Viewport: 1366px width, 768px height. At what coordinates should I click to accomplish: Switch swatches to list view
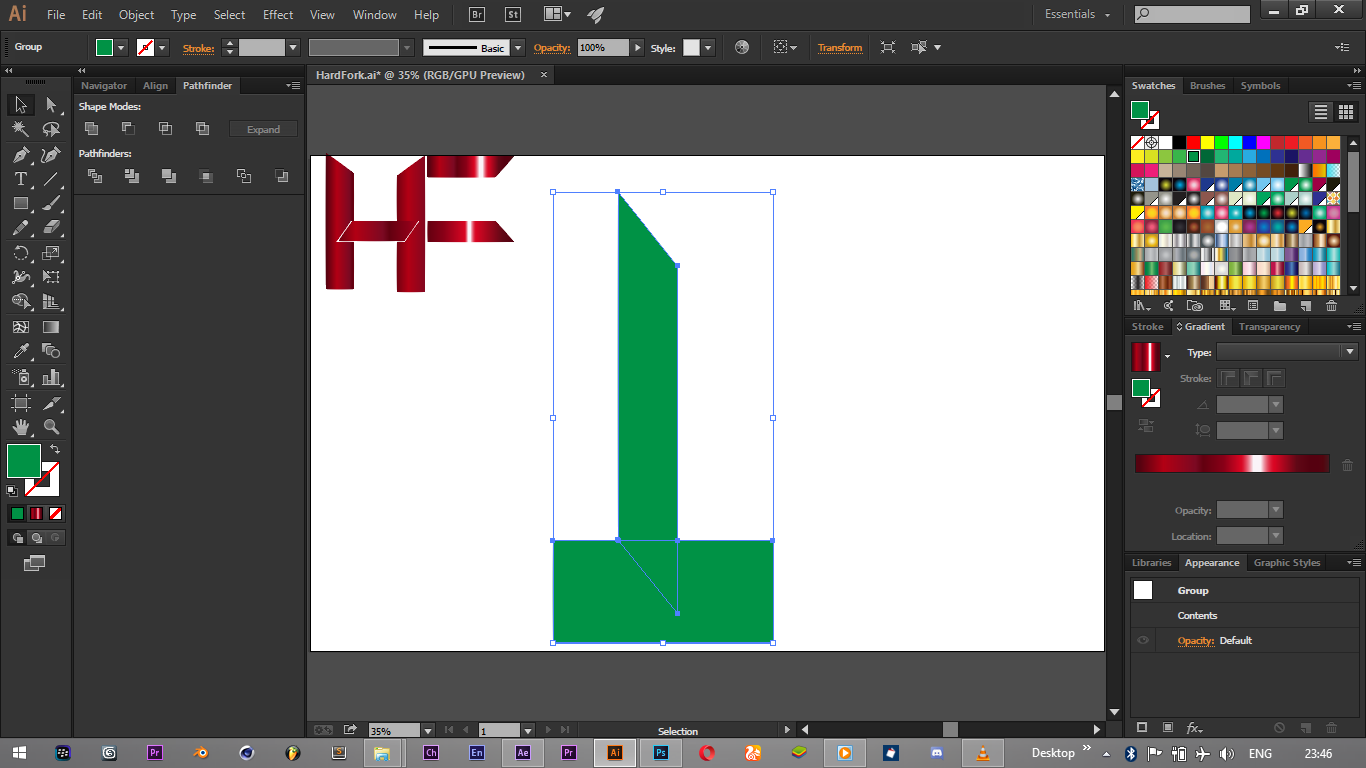1321,112
